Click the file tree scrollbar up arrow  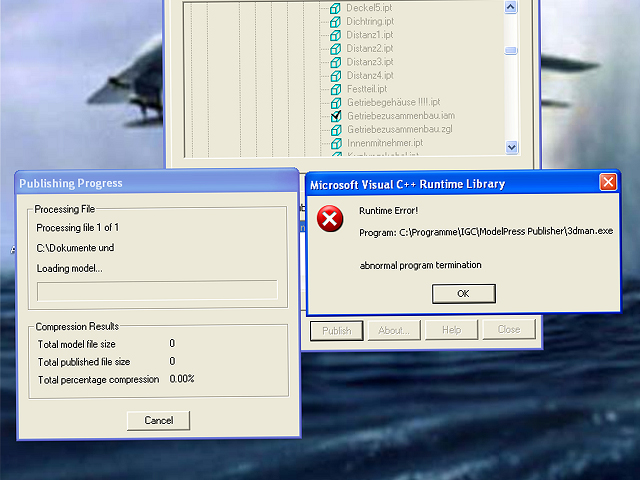pos(511,7)
